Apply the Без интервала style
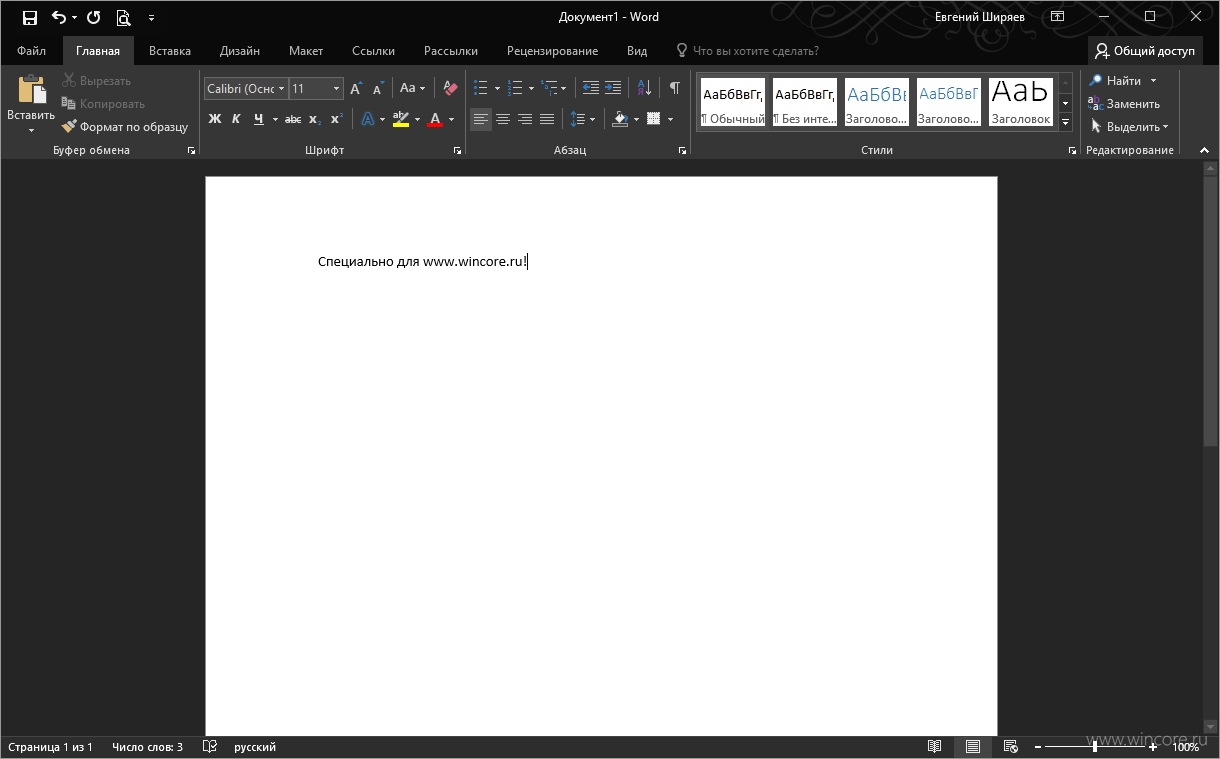This screenshot has width=1220, height=759. click(805, 102)
